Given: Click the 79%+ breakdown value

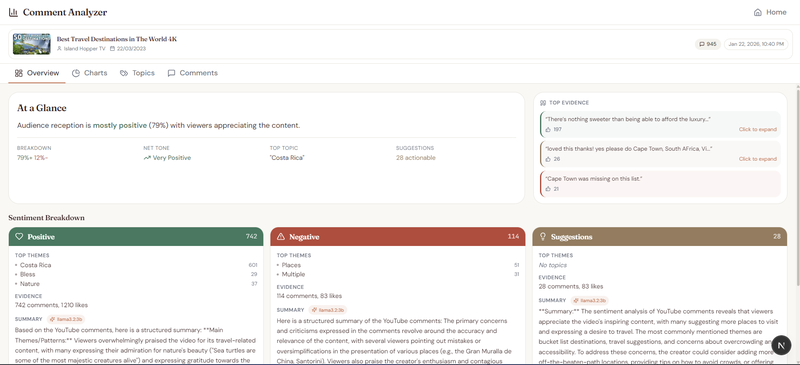Looking at the screenshot, I should pyautogui.click(x=24, y=158).
